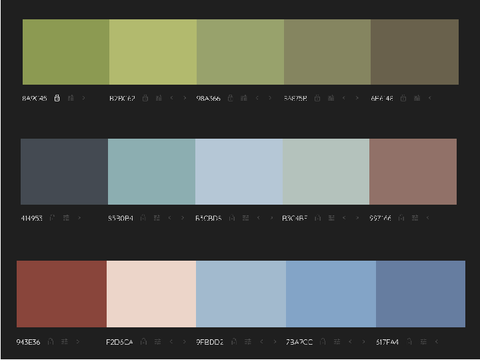The width and height of the screenshot is (480, 360).
Task: Toggle lock icon beside F2D5CA
Action: pos(144,342)
